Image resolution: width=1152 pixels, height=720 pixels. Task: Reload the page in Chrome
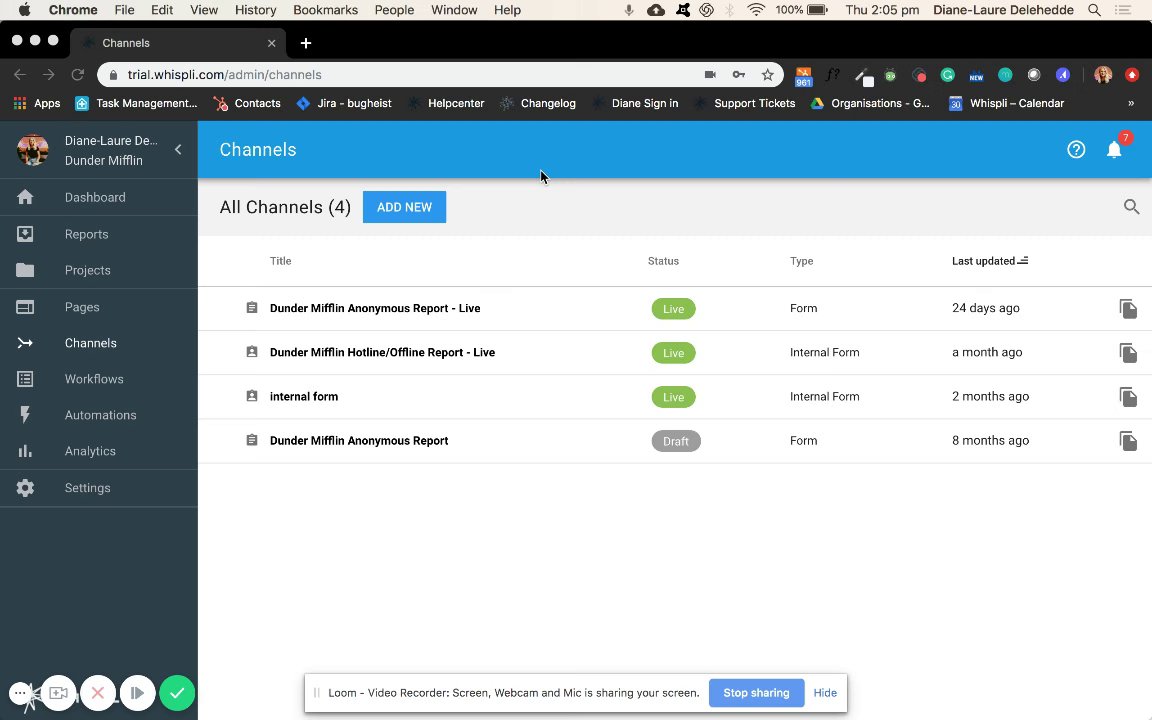[77, 74]
